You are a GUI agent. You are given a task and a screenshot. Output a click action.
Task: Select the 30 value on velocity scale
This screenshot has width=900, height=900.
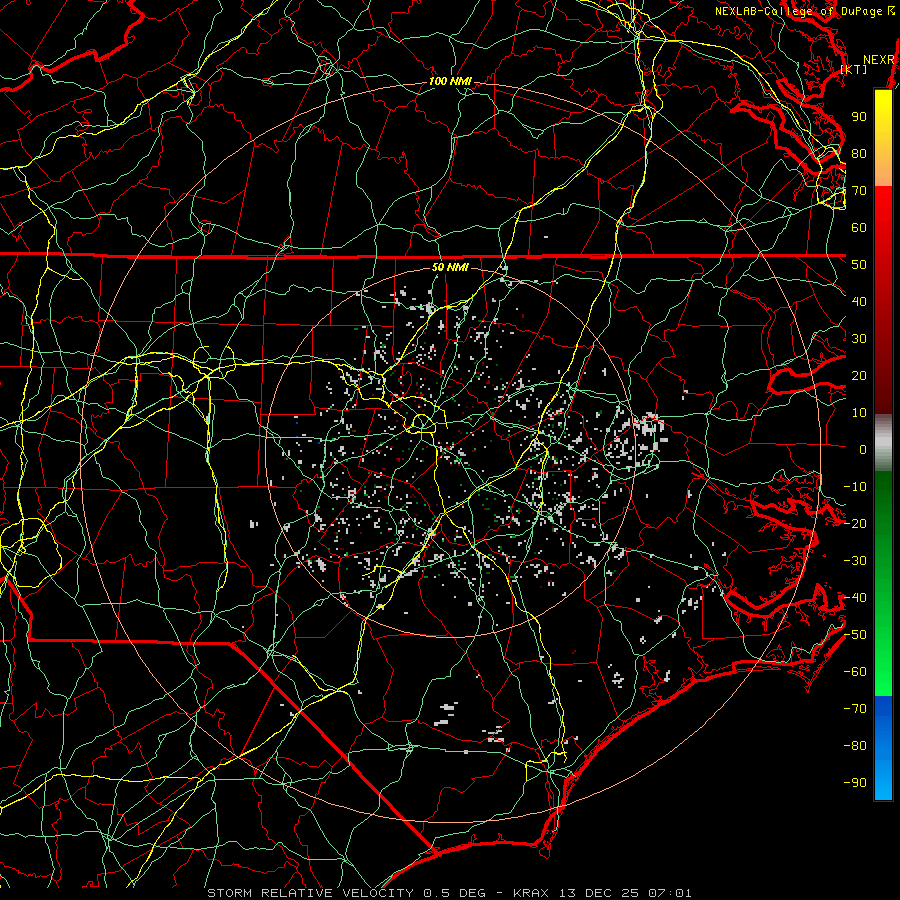(x=859, y=339)
